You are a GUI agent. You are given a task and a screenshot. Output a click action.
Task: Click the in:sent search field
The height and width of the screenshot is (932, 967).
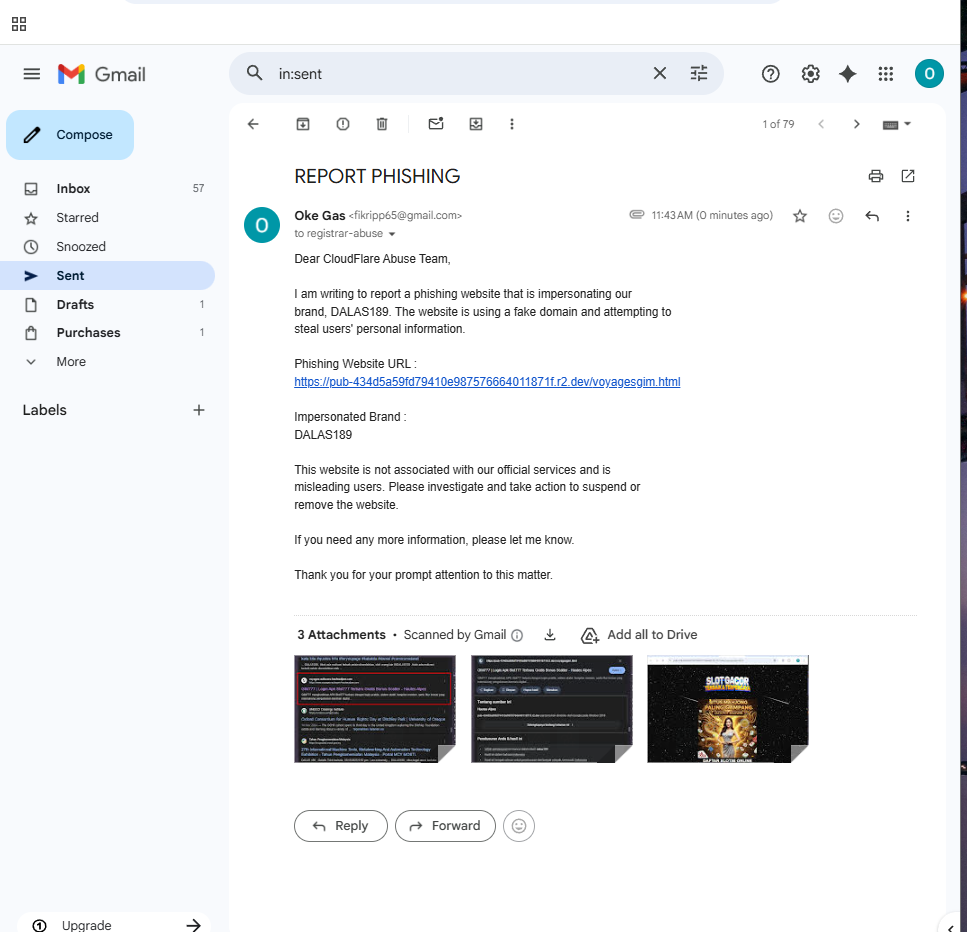pyautogui.click(x=459, y=74)
